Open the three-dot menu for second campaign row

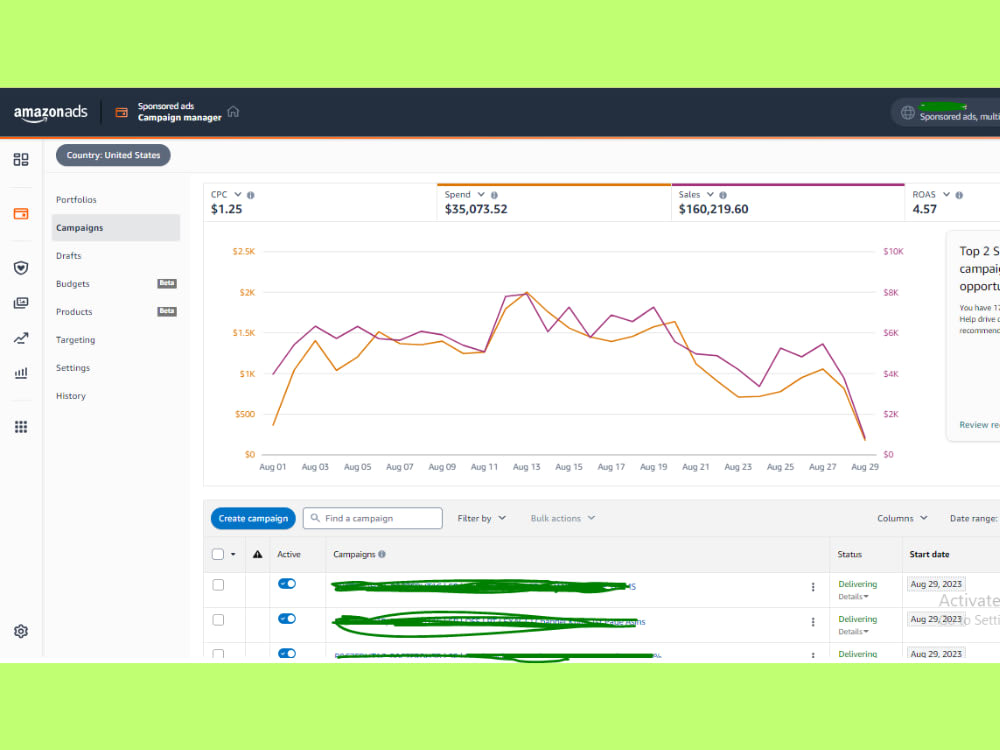coord(813,622)
